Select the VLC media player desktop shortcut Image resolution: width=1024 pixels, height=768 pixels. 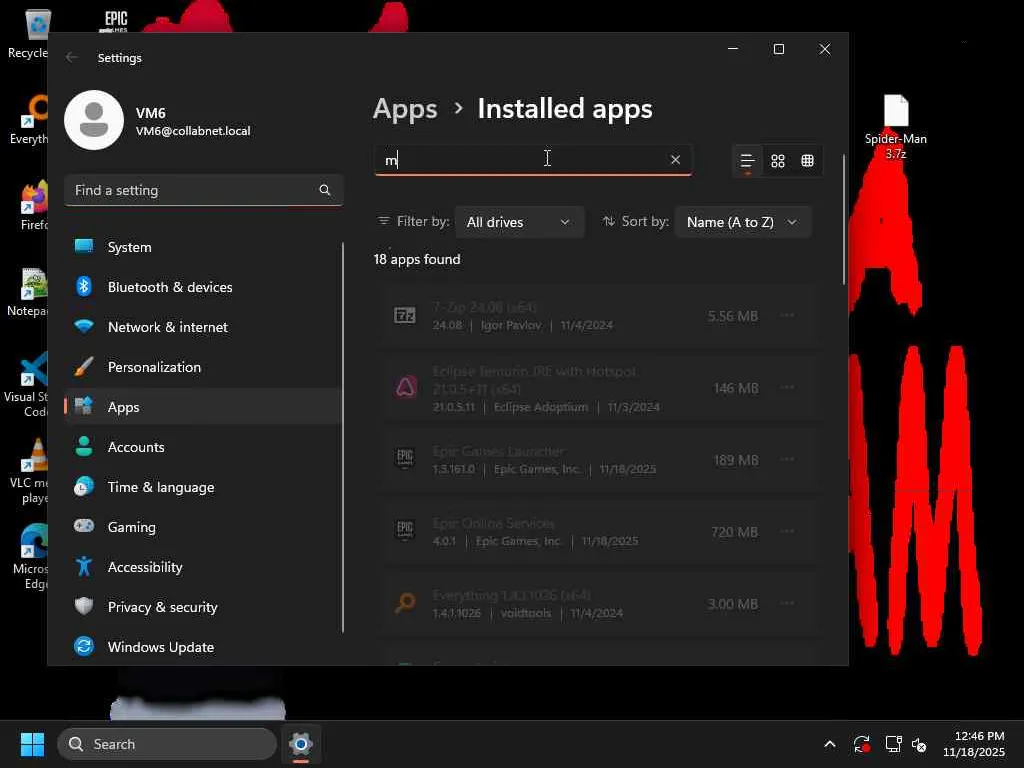[x=29, y=472]
